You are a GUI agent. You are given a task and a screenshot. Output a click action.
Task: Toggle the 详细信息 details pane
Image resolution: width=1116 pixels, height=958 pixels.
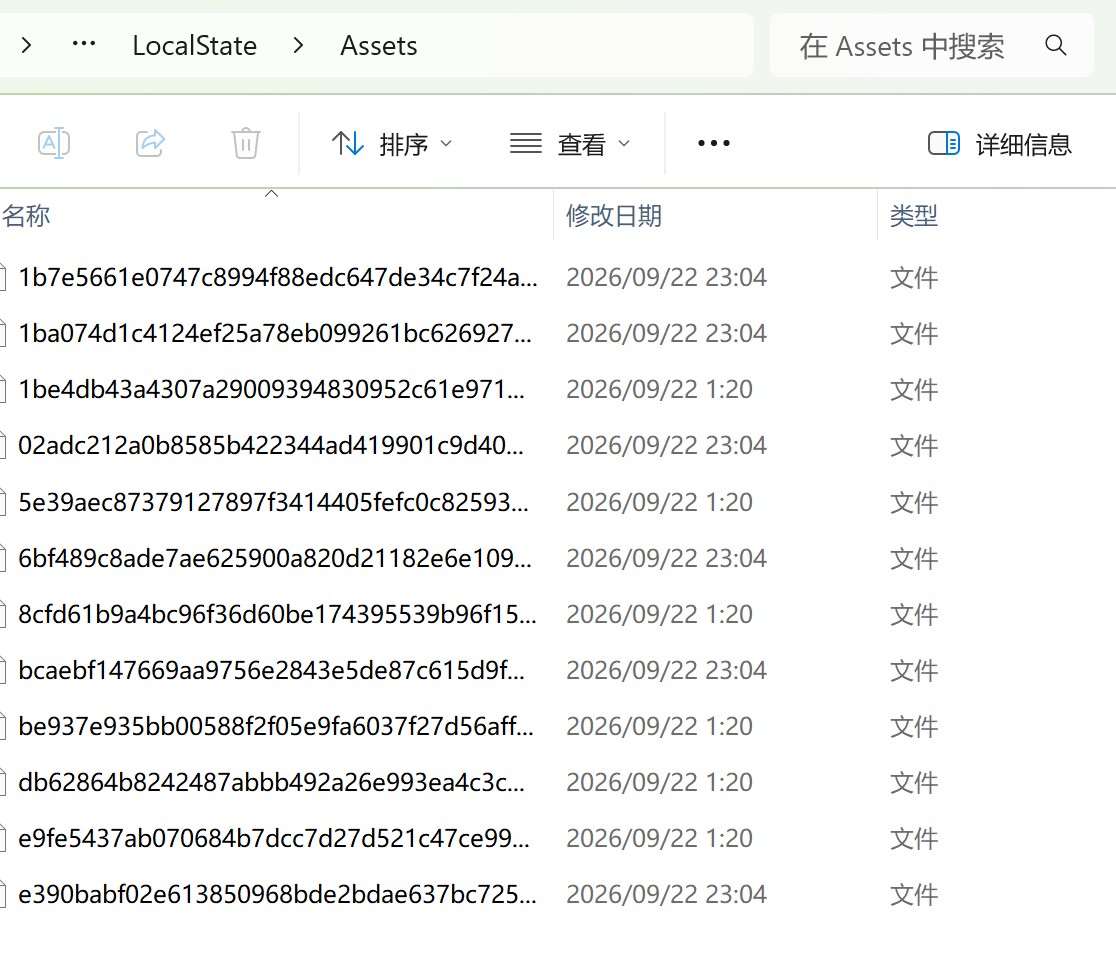[x=999, y=144]
